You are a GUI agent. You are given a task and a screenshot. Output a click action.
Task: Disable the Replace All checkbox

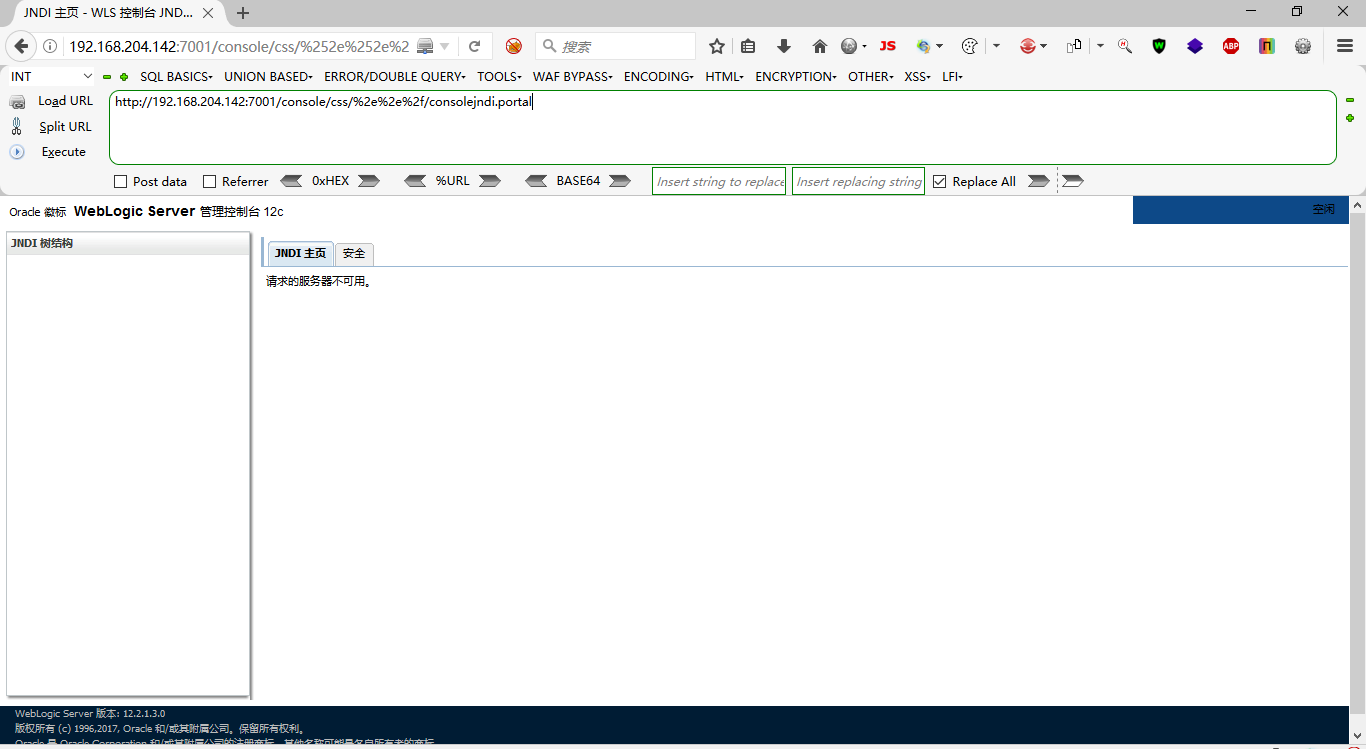click(938, 181)
